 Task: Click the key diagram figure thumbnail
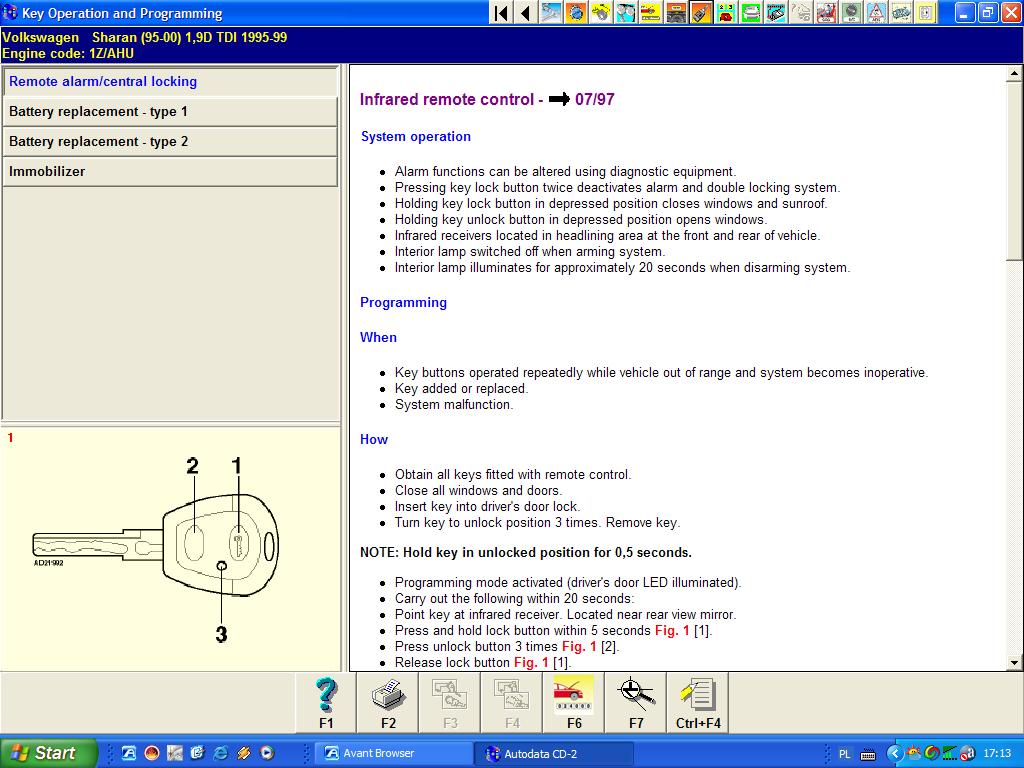(157, 549)
